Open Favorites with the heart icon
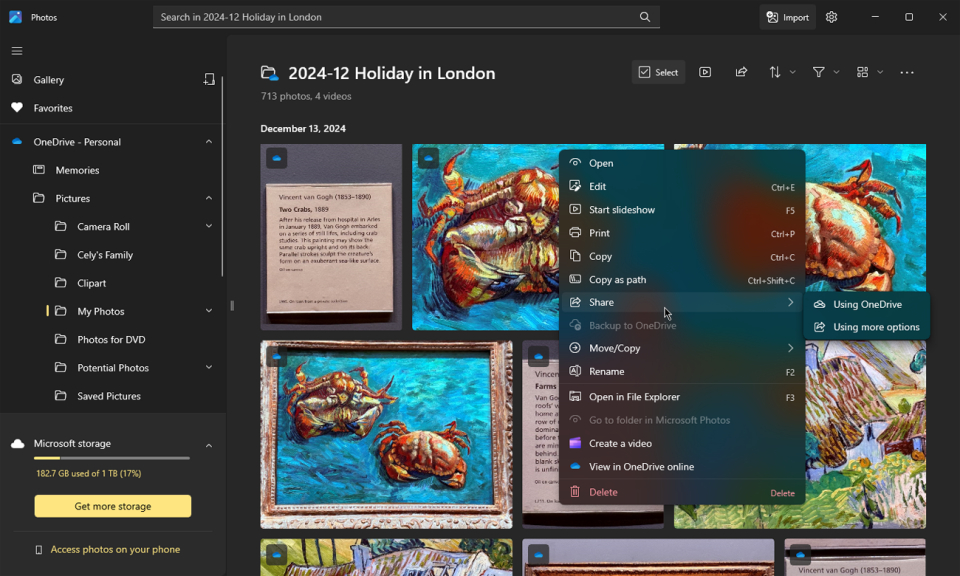 [x=53, y=108]
